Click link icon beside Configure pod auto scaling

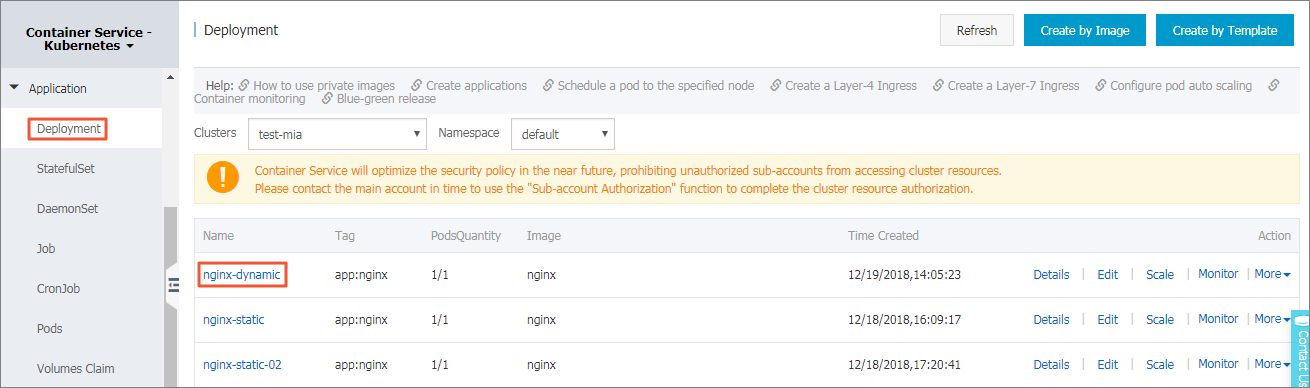[x=1100, y=86]
